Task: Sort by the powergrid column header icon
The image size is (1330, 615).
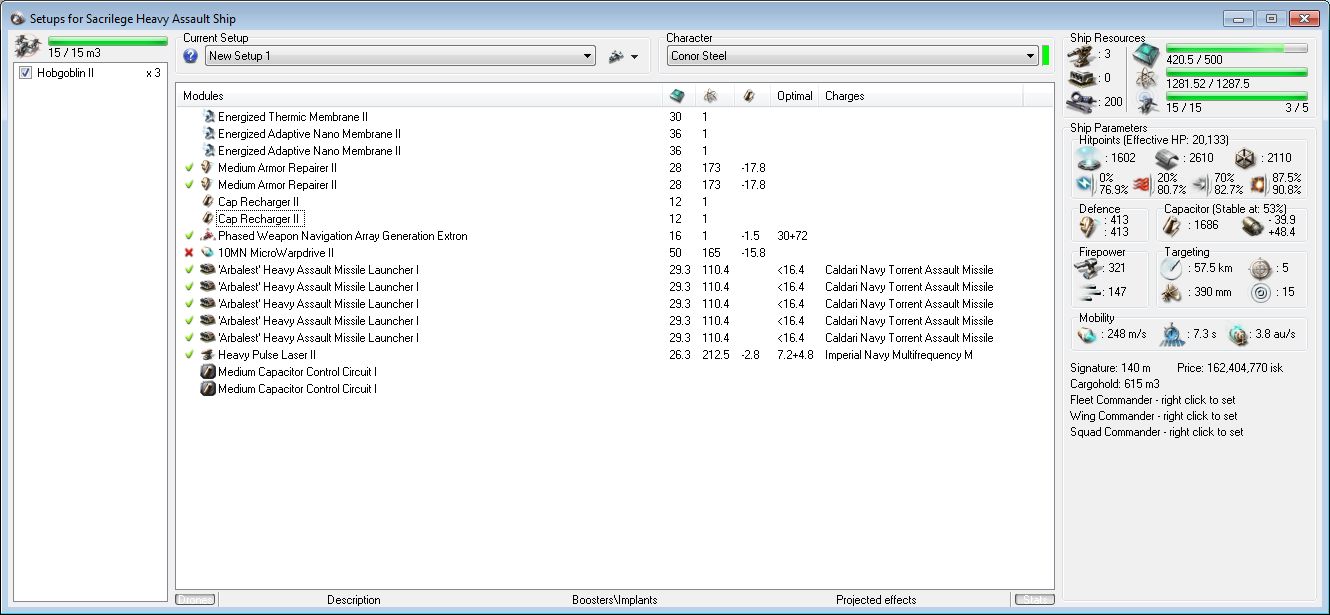Action: tap(710, 96)
